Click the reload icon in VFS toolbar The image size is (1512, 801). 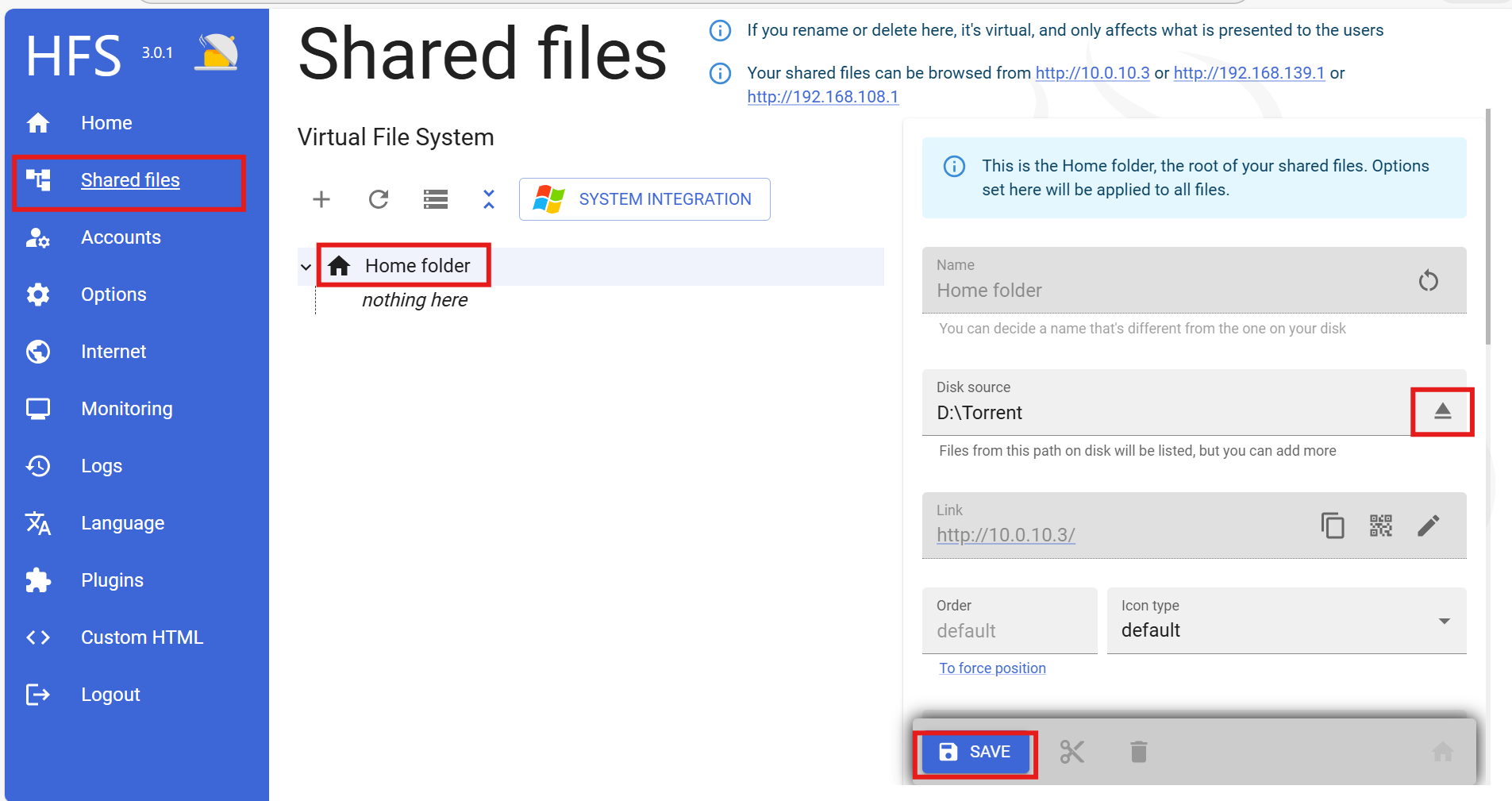[379, 199]
